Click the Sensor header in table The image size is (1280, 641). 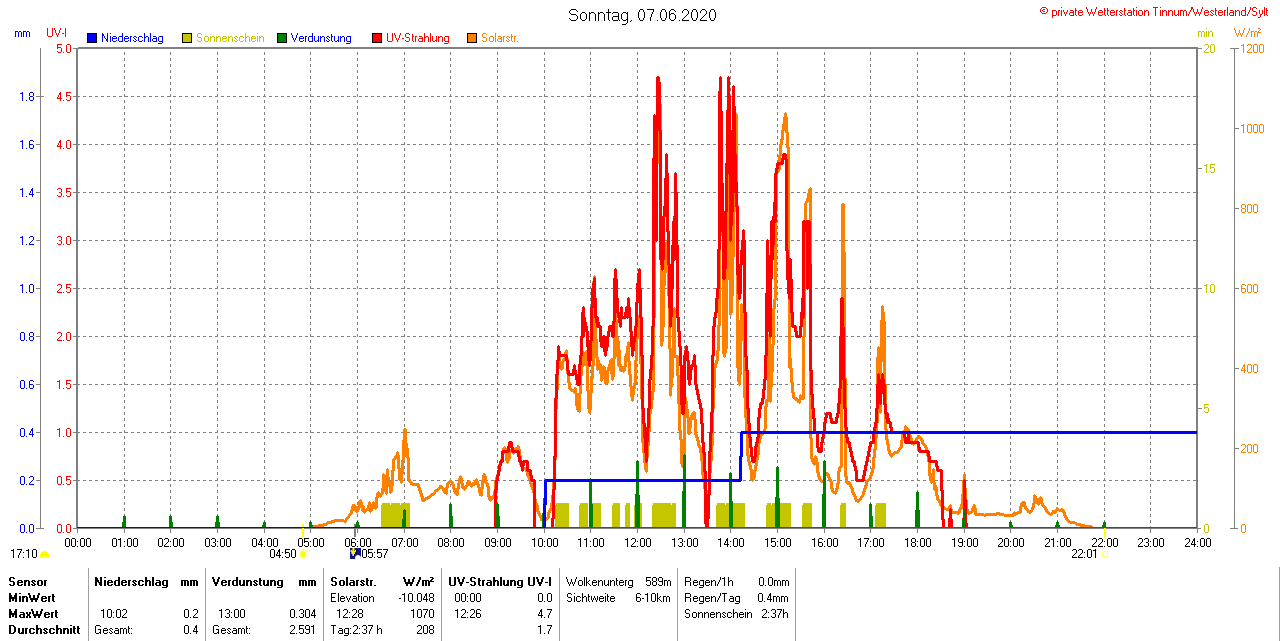tap(27, 582)
